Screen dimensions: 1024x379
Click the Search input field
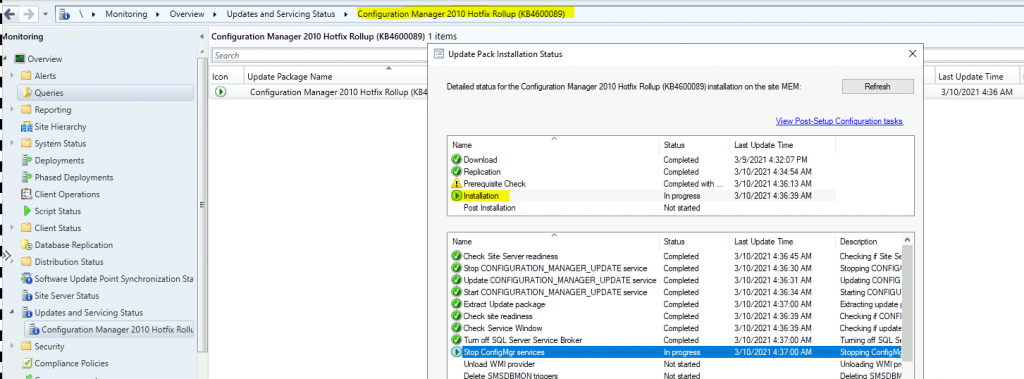coord(320,56)
